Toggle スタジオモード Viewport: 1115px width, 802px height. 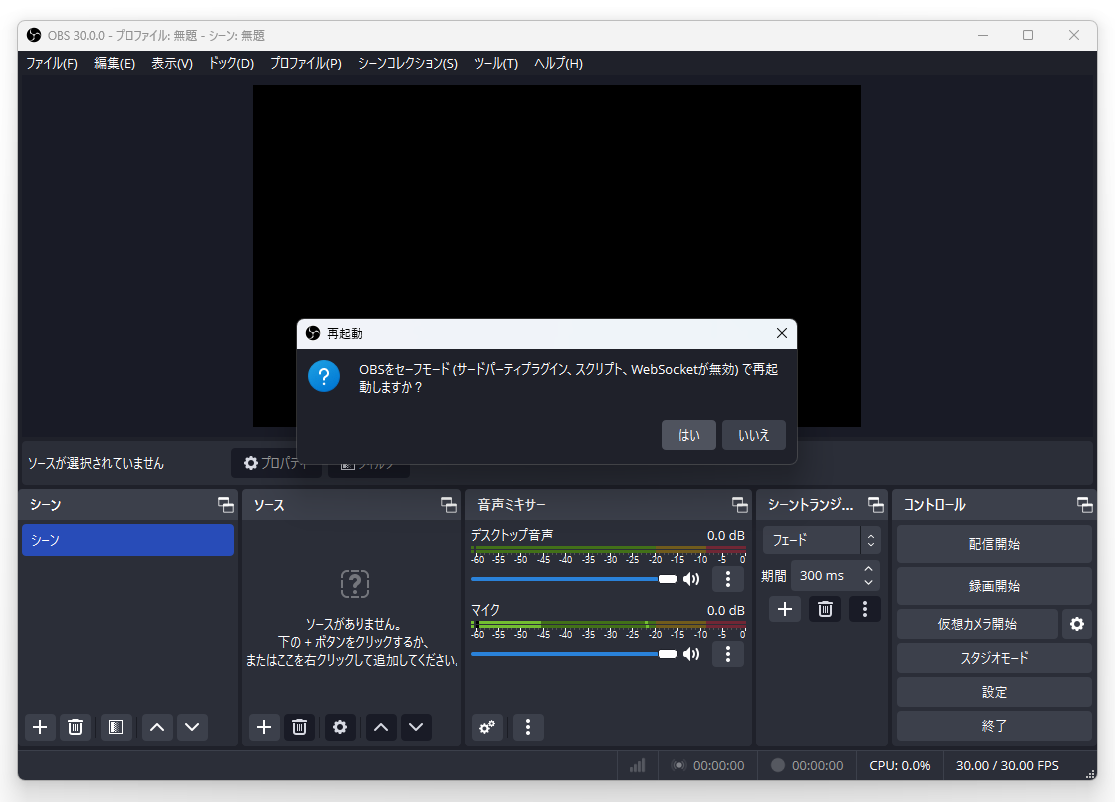[994, 658]
